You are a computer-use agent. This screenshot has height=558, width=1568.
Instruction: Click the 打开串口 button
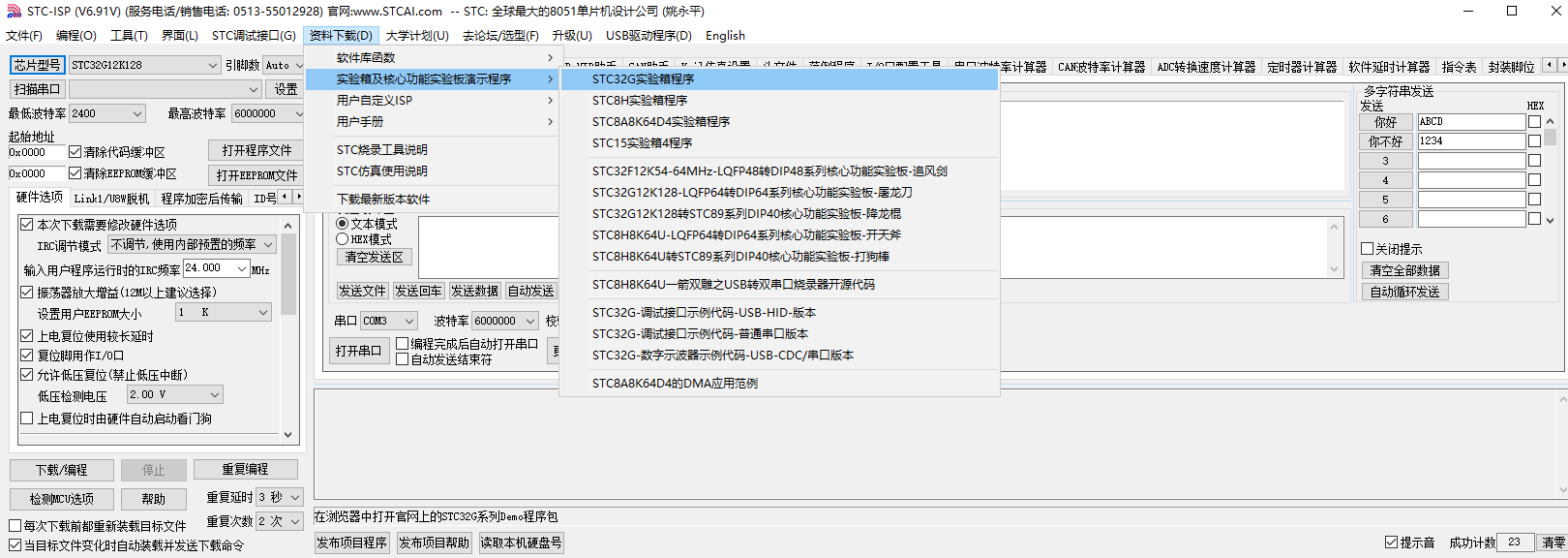pyautogui.click(x=358, y=351)
